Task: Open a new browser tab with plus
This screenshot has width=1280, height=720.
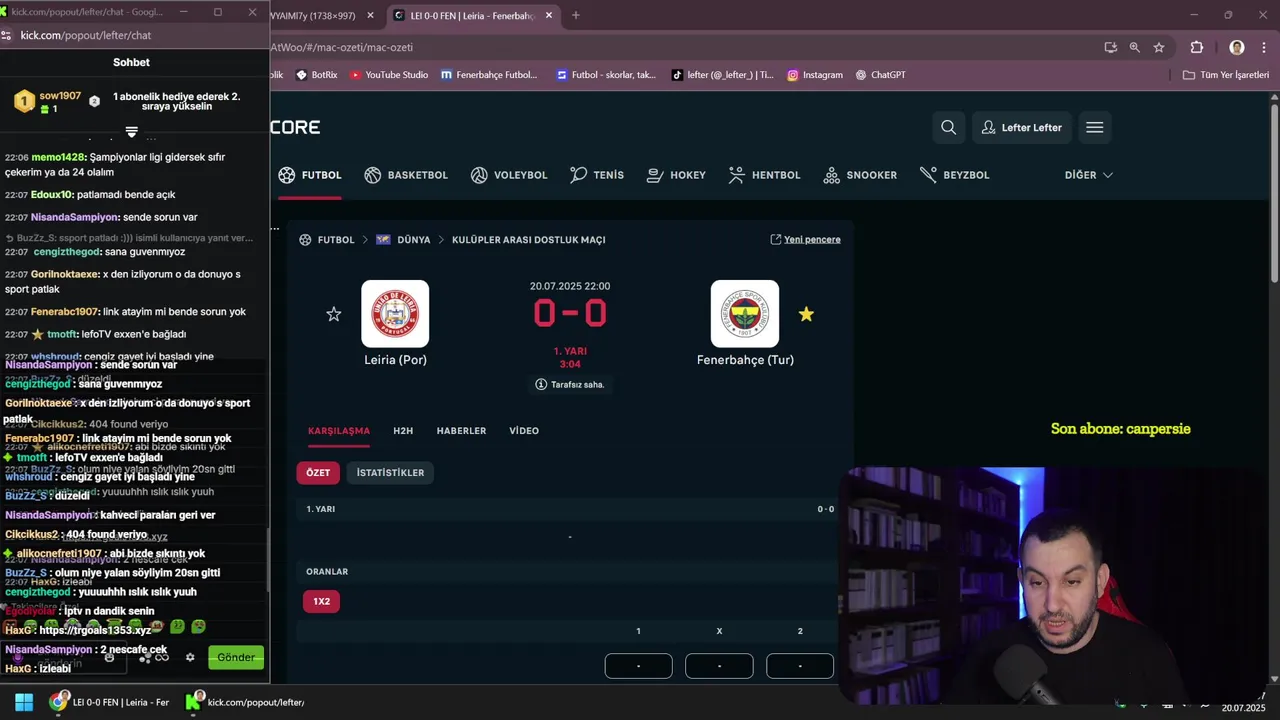Action: coord(575,15)
